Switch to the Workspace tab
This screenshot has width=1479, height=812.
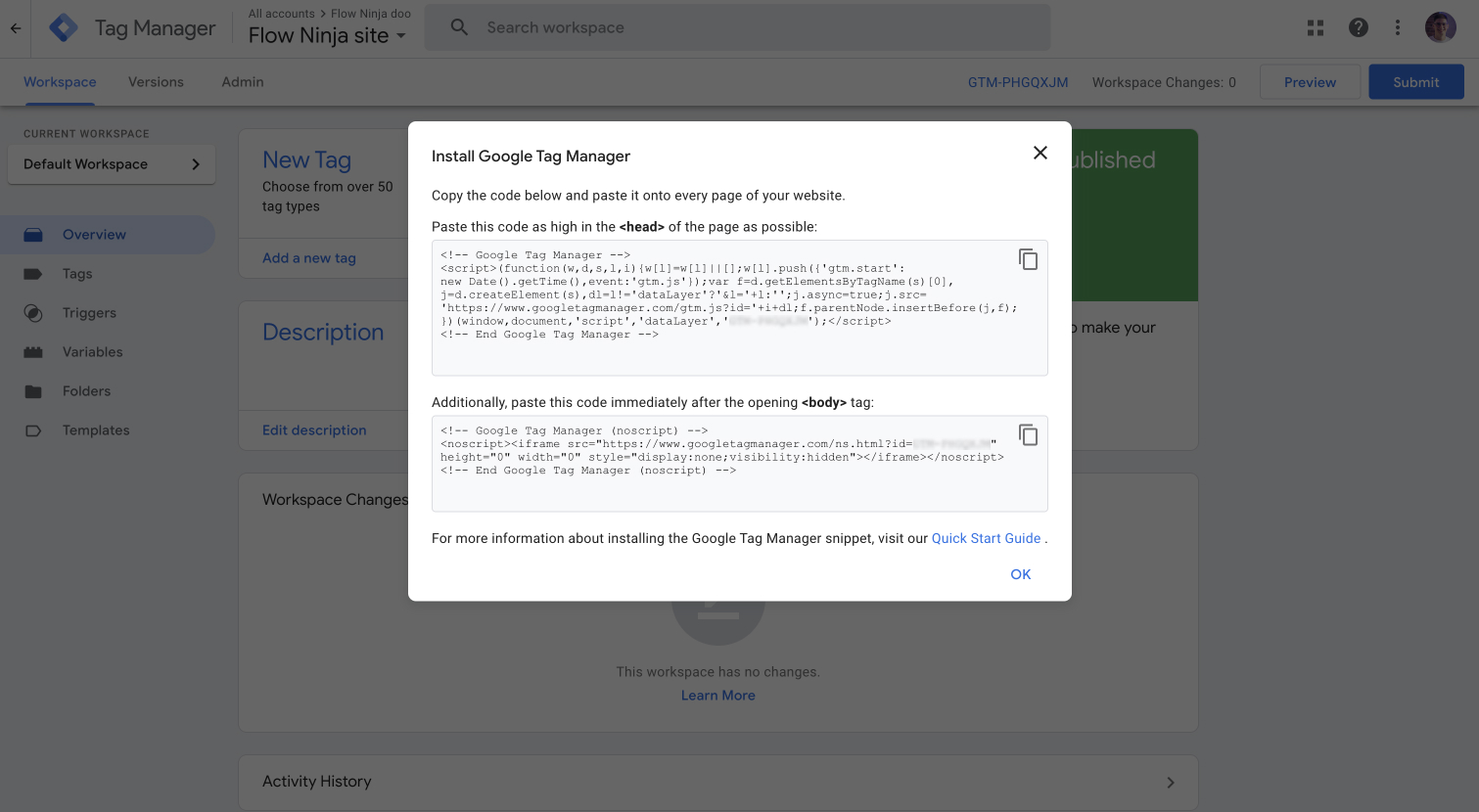pos(60,82)
